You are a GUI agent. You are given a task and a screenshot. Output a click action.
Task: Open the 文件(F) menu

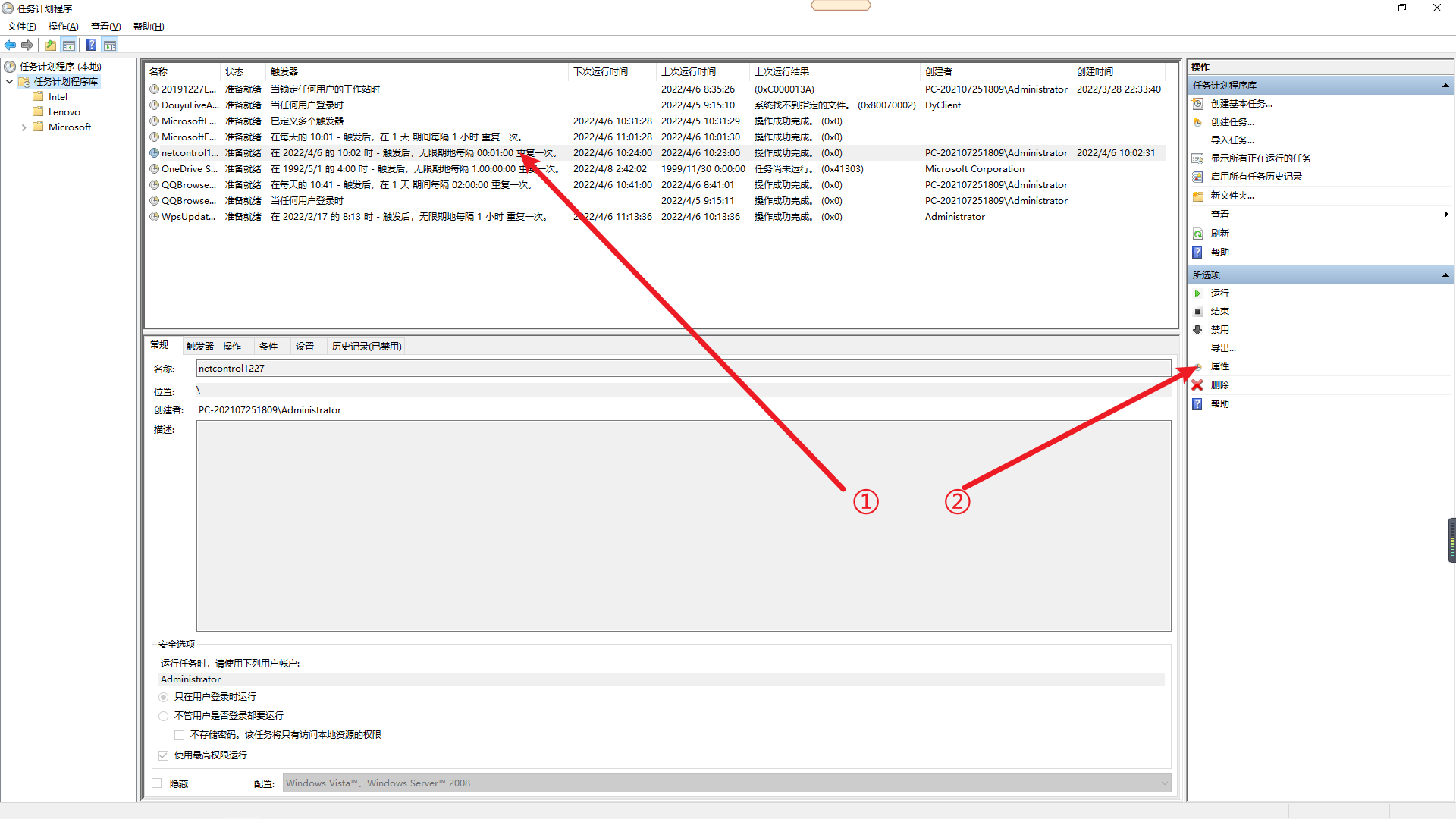[22, 27]
